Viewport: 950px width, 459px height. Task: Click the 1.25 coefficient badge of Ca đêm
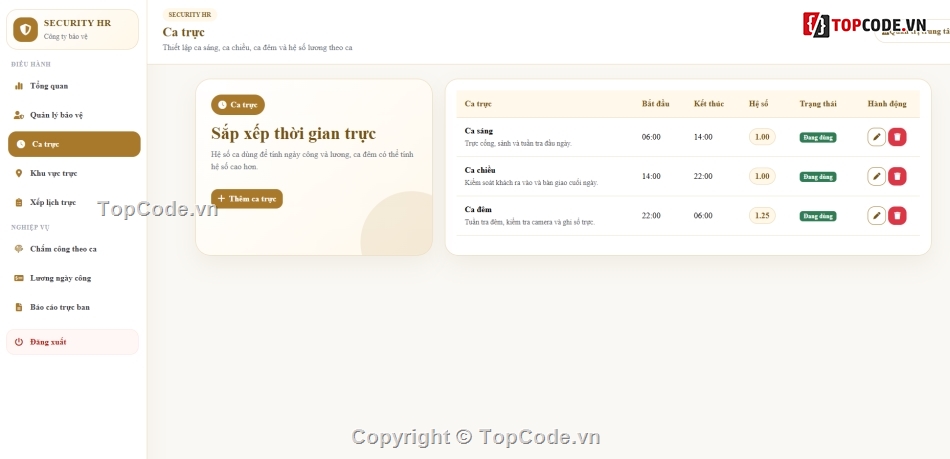(x=762, y=216)
